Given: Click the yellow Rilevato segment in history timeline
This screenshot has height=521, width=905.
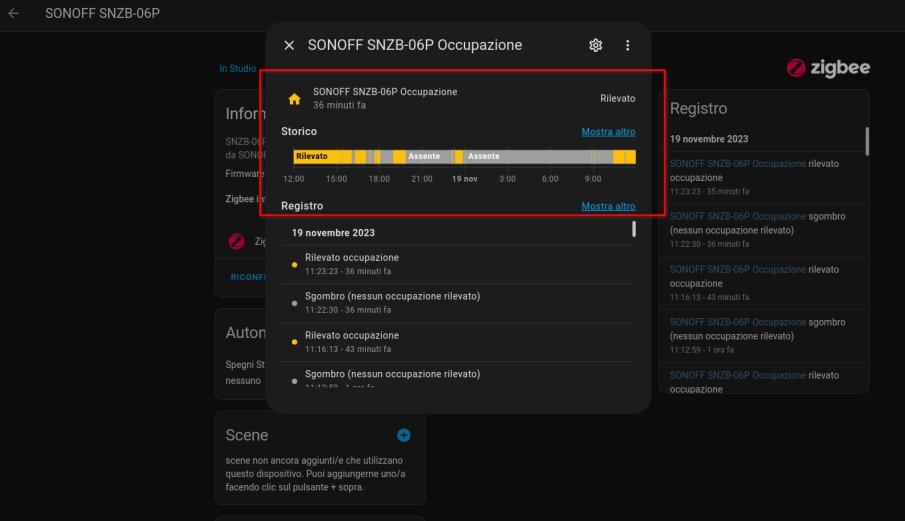Looking at the screenshot, I should (316, 156).
